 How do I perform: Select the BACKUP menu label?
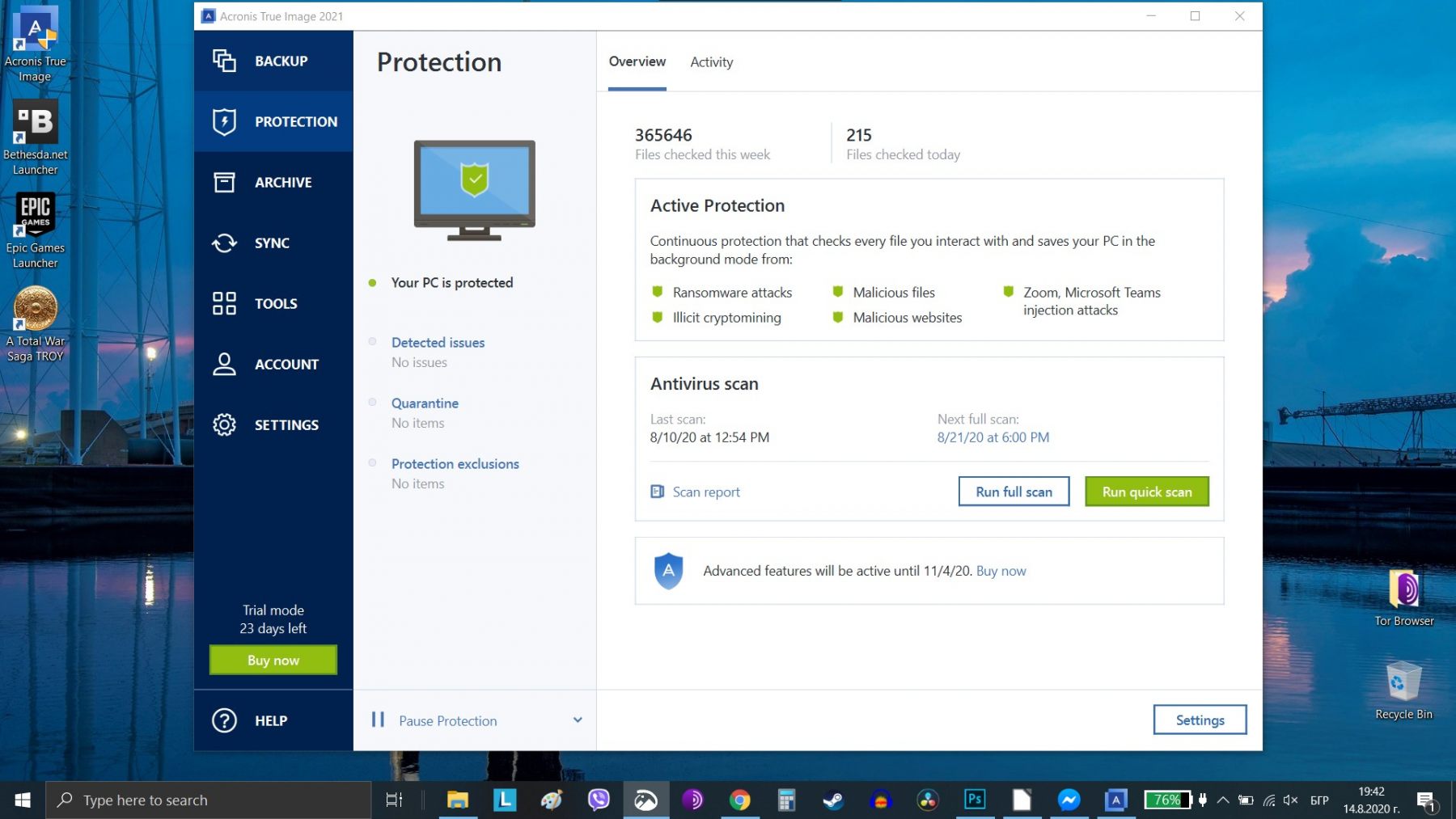click(x=281, y=61)
